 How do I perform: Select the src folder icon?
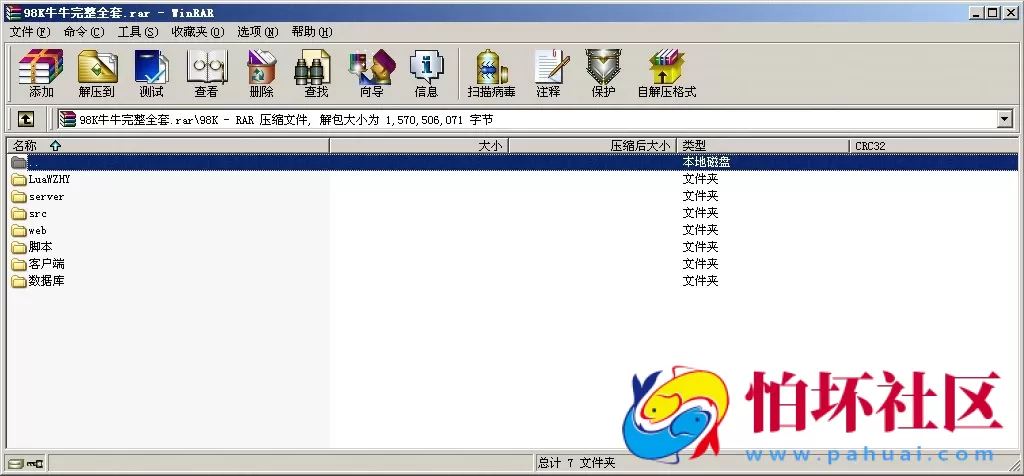[x=19, y=213]
